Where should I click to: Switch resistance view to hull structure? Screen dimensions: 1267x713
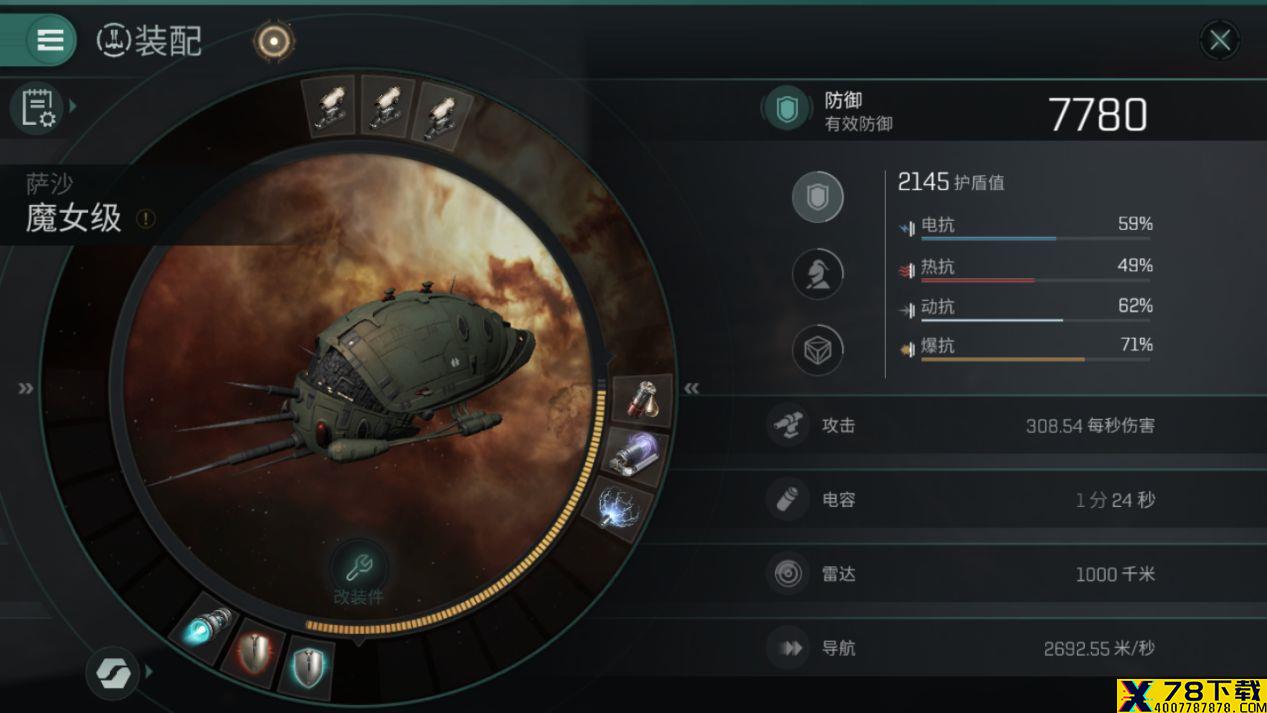(x=818, y=350)
